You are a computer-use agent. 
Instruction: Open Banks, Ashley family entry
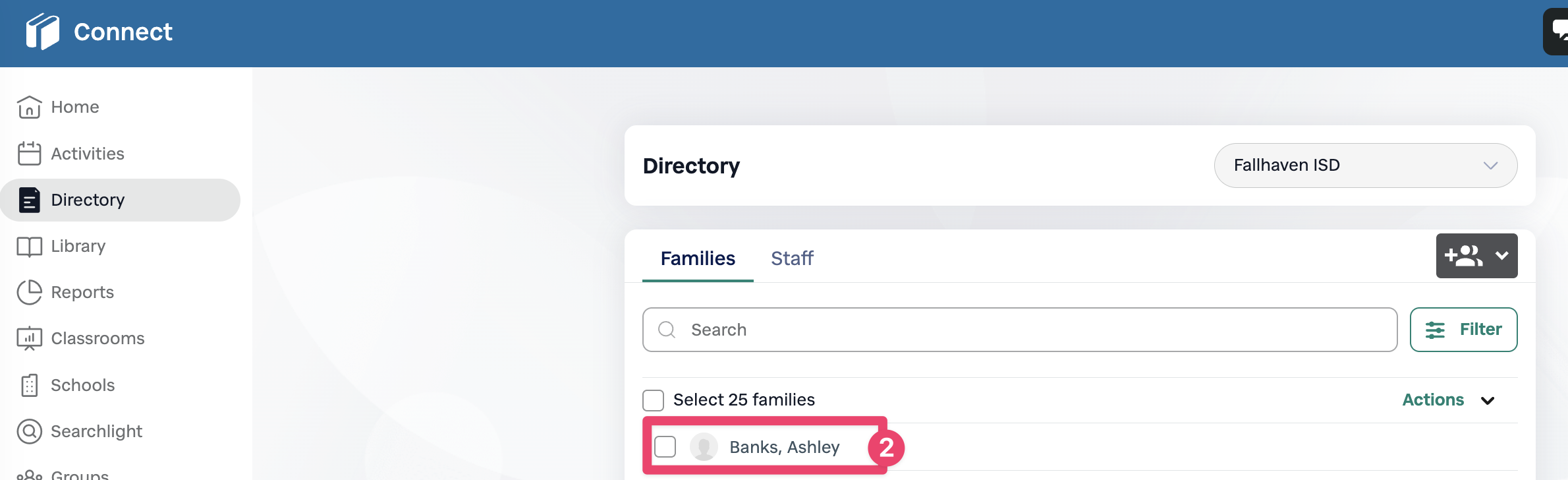tap(784, 448)
